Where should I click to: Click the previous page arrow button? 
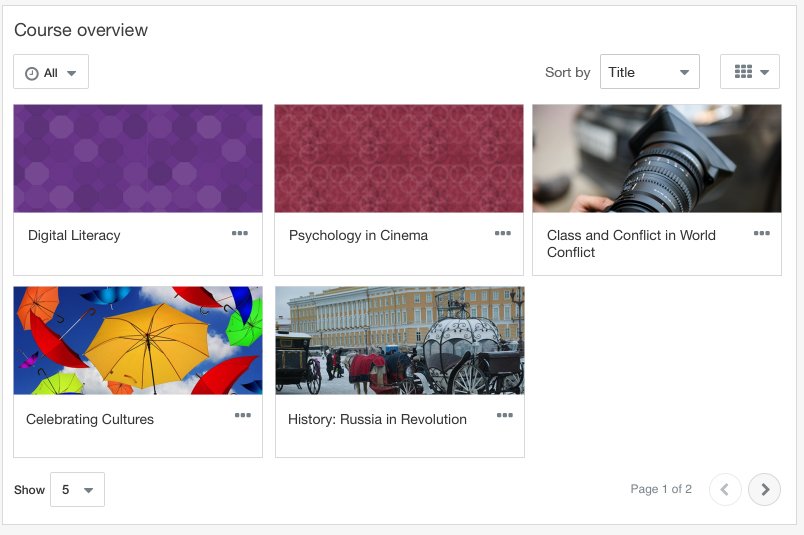tap(725, 489)
